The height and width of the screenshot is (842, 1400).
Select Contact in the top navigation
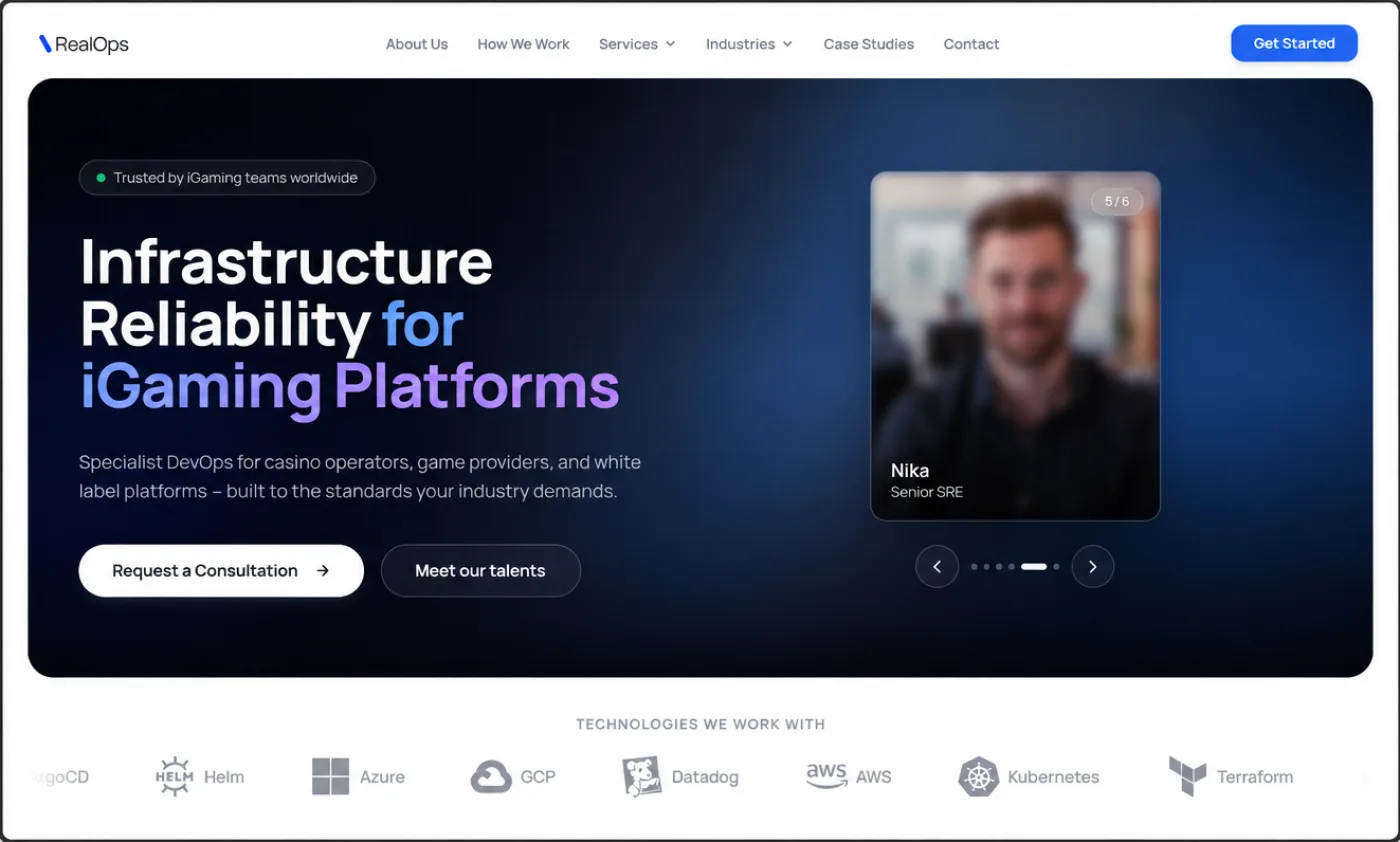click(x=971, y=44)
